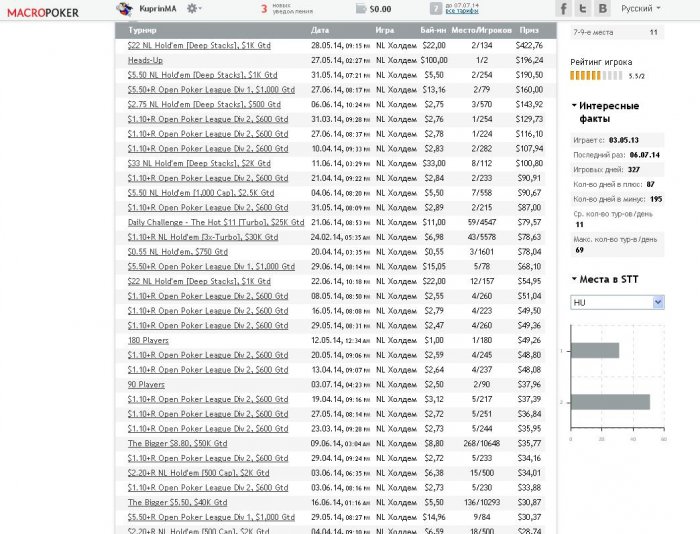Open The Bigger $8.80, $50K Gtd link
700x534 pixels.
pos(177,443)
